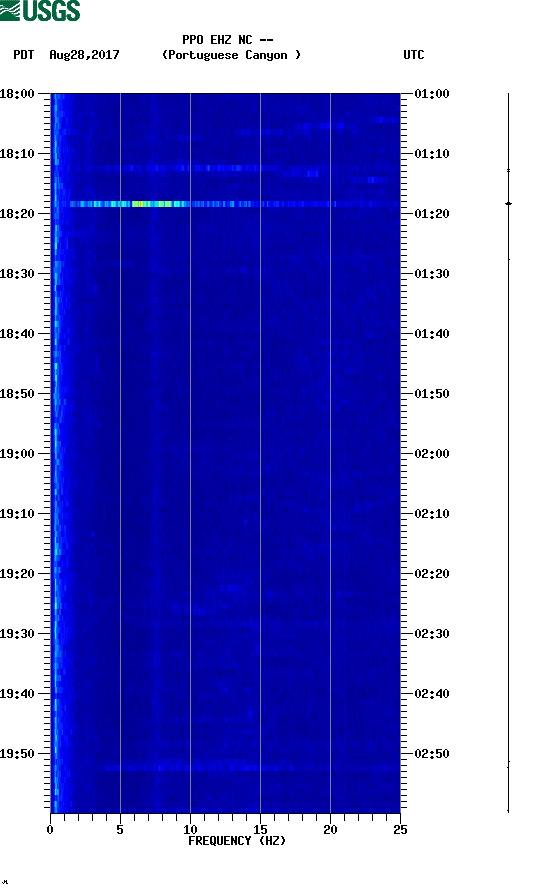Click the seismogram spike marker near 01:18 UTC
Image resolution: width=552 pixels, height=893 pixels.
click(509, 203)
